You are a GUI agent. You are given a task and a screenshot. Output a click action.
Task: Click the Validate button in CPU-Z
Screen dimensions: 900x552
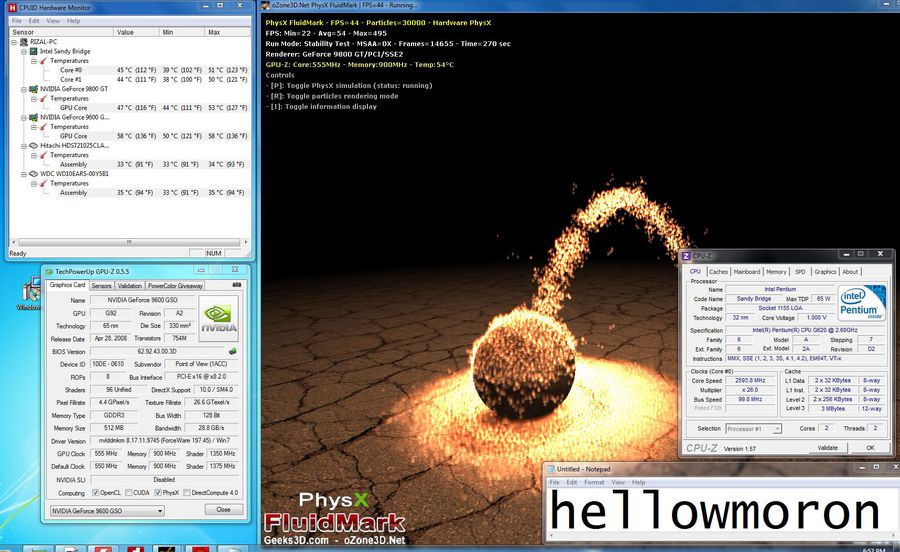click(828, 448)
